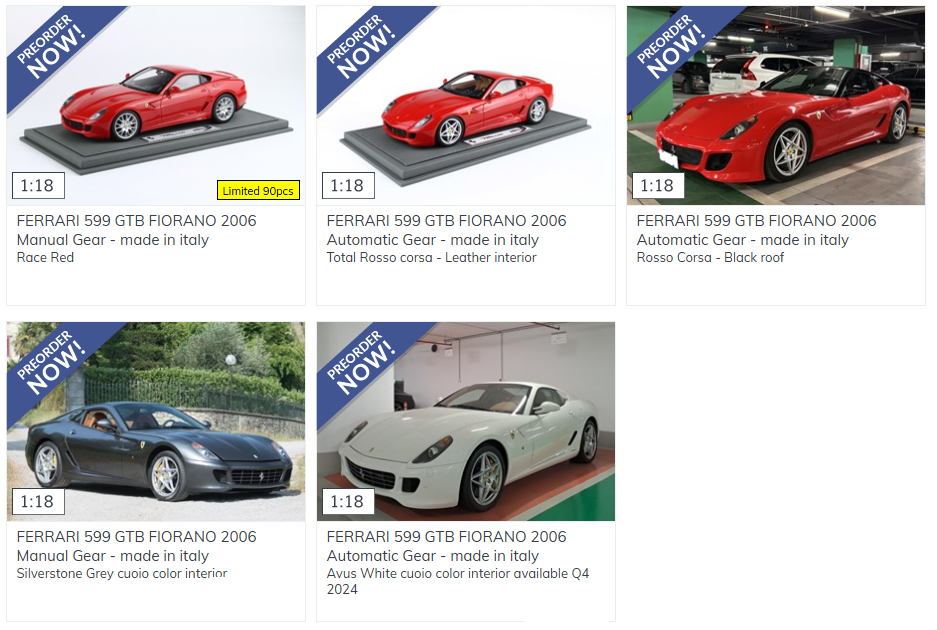The width and height of the screenshot is (937, 630).
Task: Open the Silverstone Grey Ferrari photo
Action: (156, 421)
